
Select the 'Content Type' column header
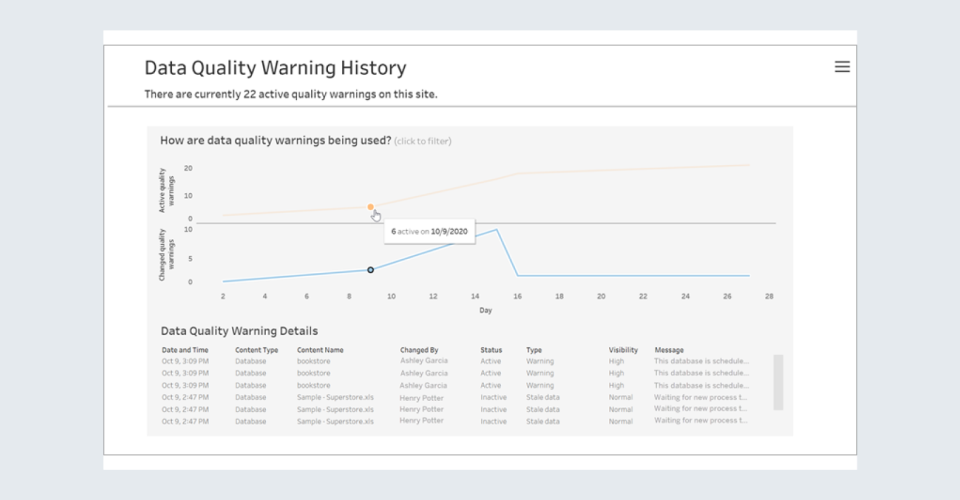(256, 350)
